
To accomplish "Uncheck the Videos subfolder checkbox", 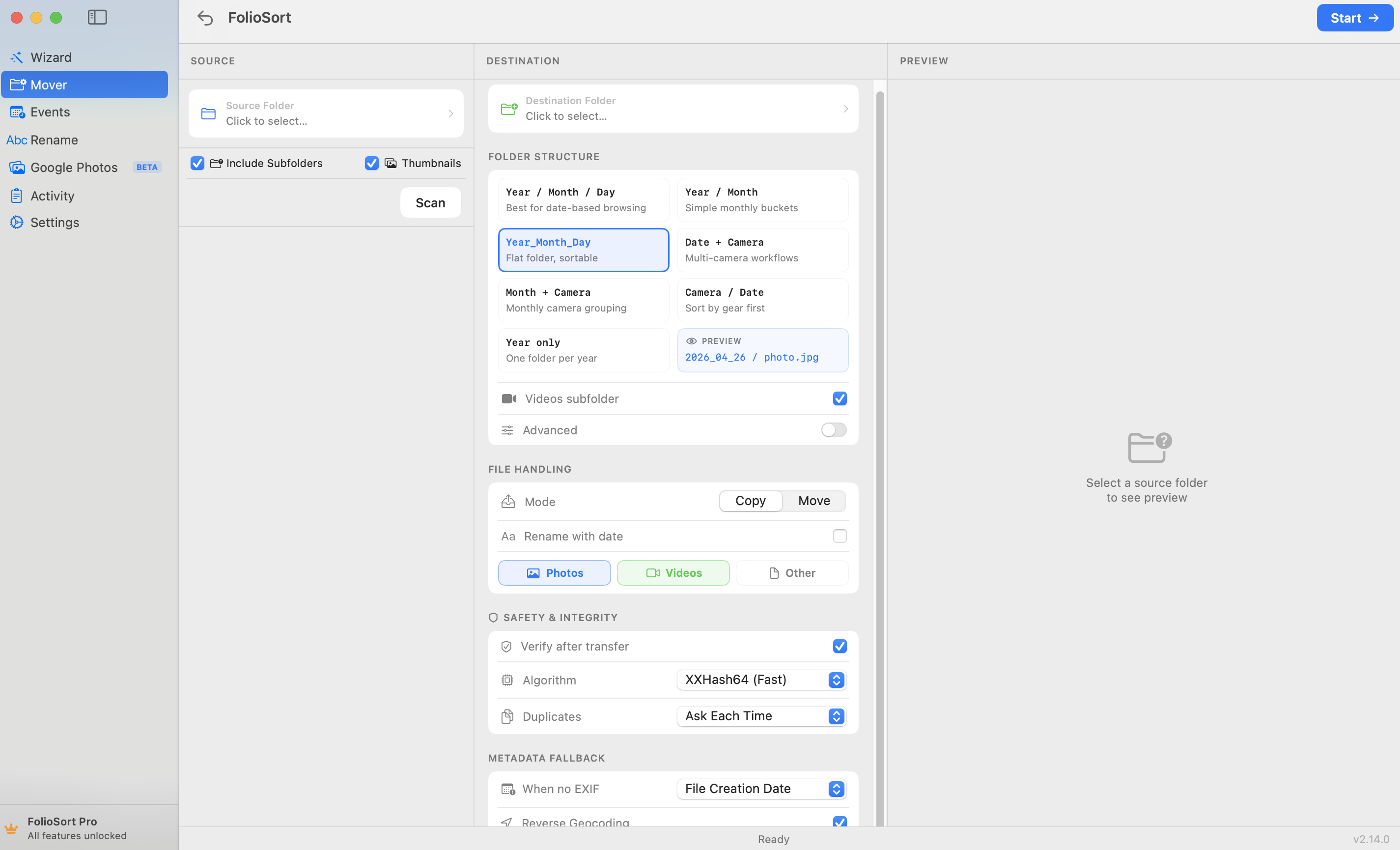I will (840, 398).
